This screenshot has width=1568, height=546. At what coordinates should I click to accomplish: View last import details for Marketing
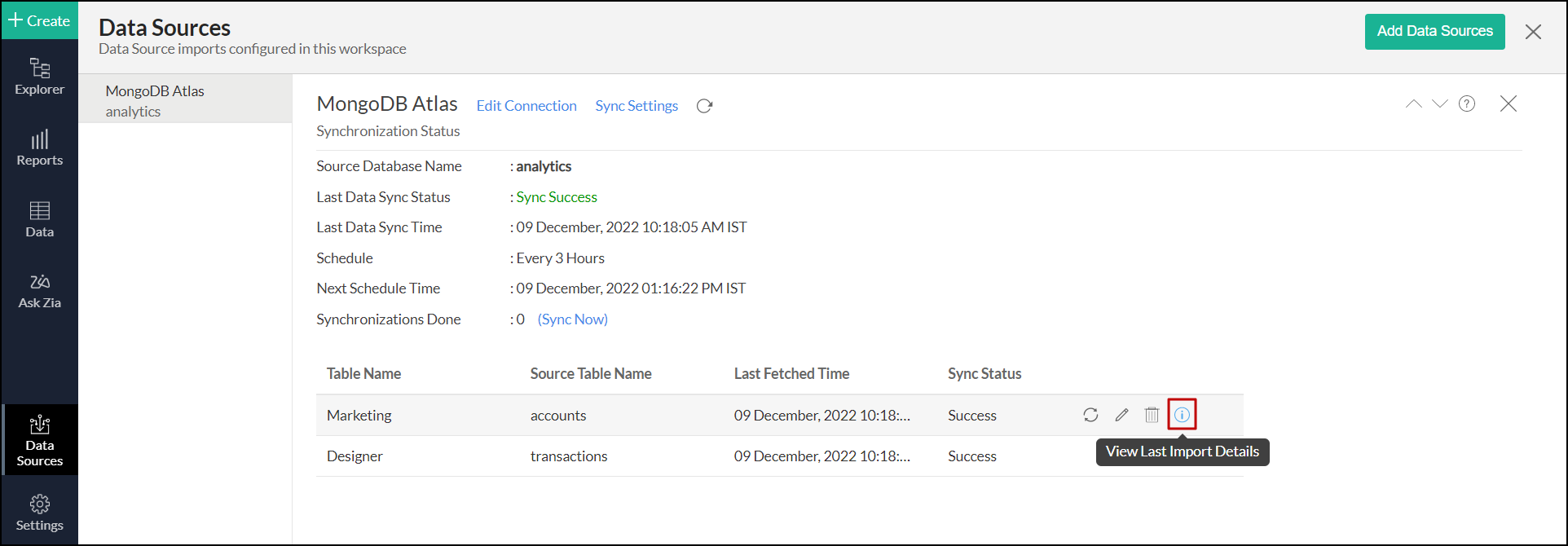point(1182,415)
